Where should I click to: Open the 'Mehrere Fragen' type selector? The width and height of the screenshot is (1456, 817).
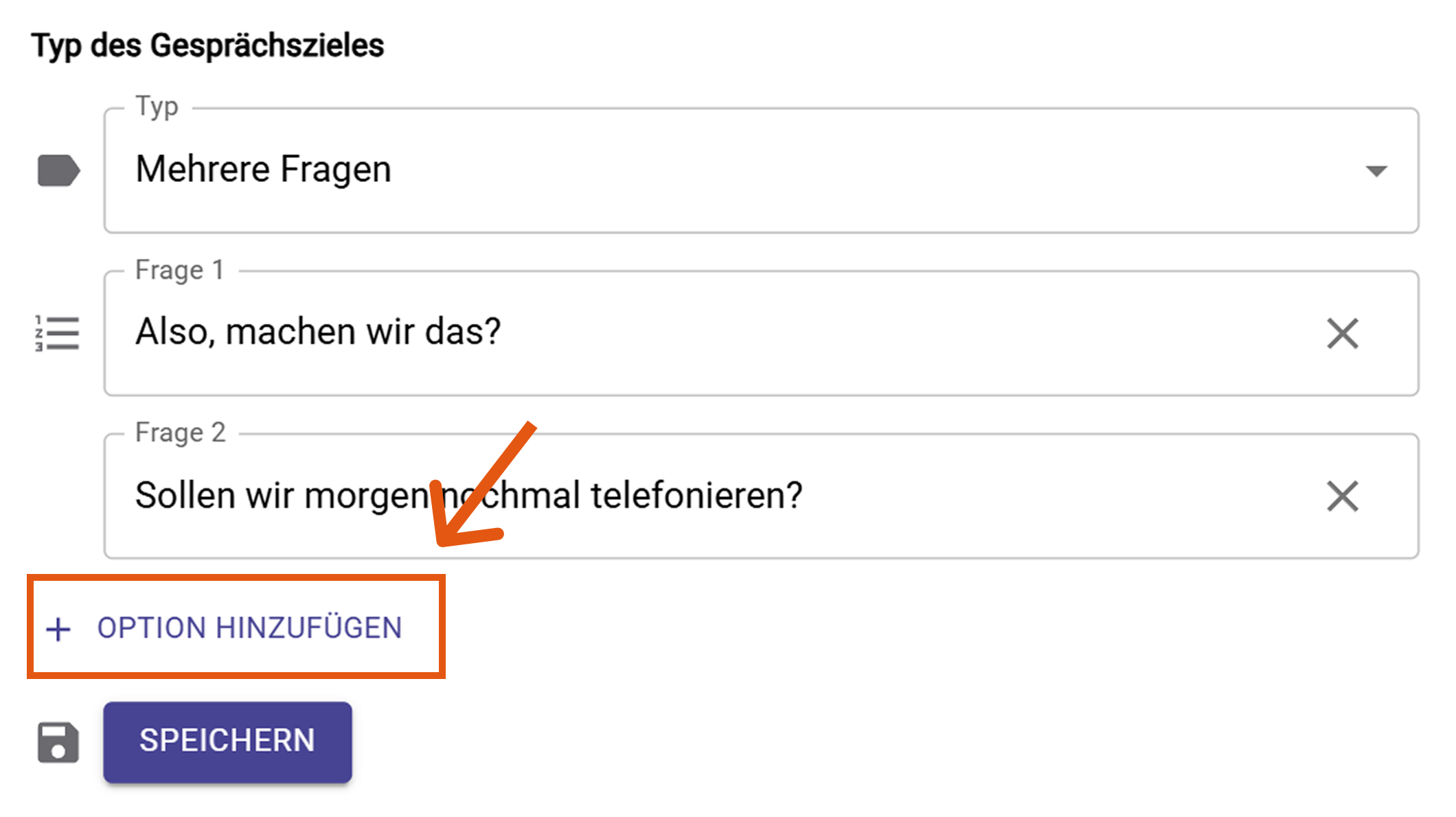(x=687, y=170)
